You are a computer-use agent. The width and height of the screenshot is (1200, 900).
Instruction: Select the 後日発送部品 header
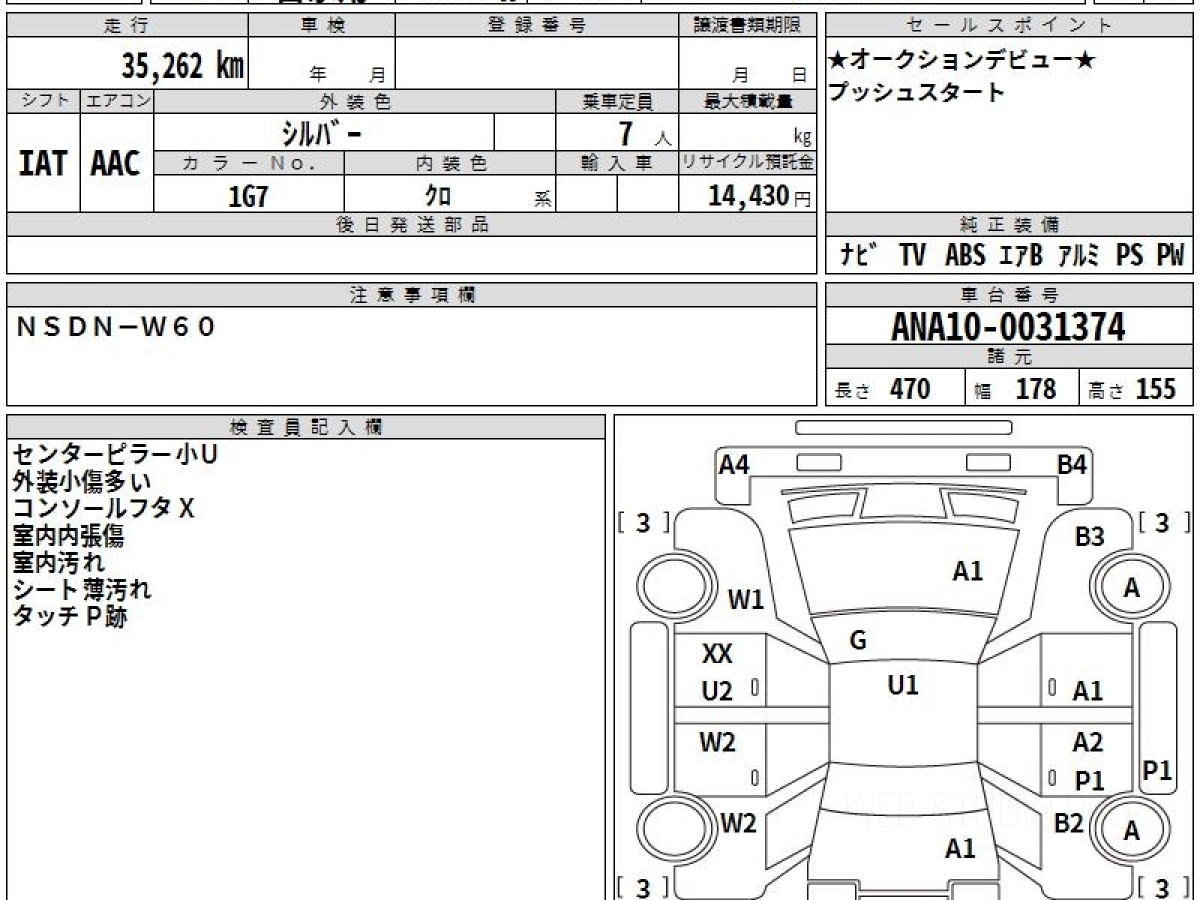412,224
